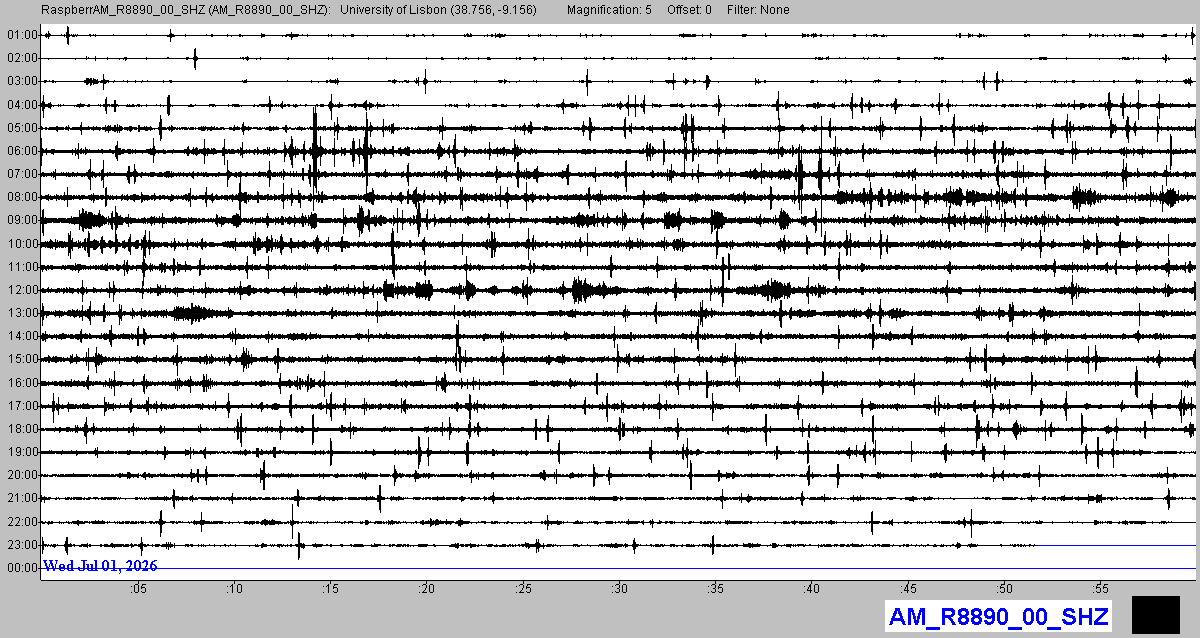Select the 02:00 hour label
The height and width of the screenshot is (638, 1200).
(22, 58)
